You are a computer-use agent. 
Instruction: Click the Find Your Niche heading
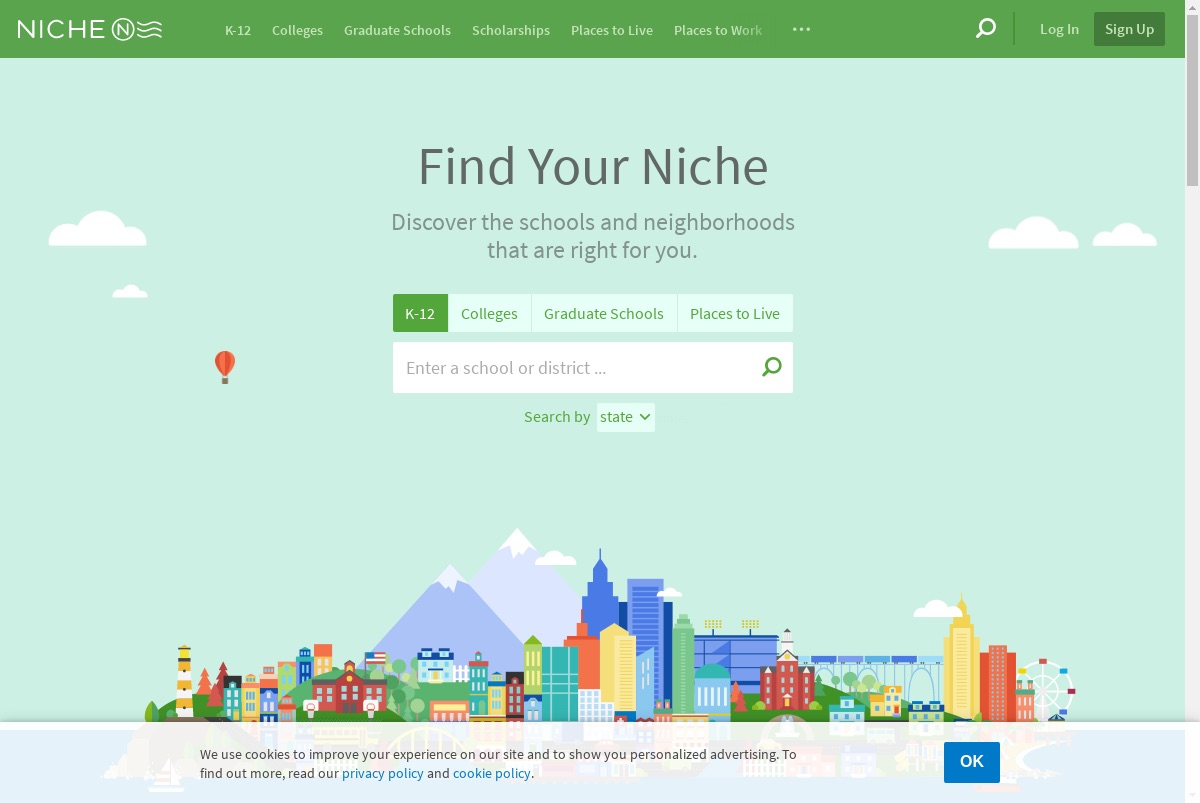pyautogui.click(x=593, y=167)
